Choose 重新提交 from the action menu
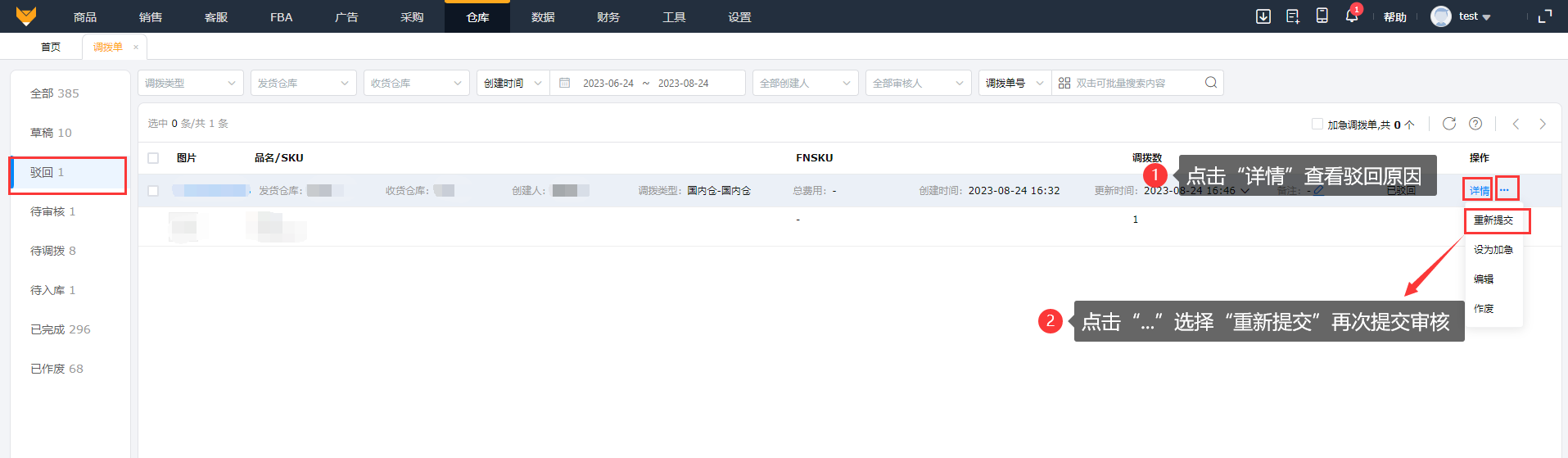1568x458 pixels. coord(1493,220)
